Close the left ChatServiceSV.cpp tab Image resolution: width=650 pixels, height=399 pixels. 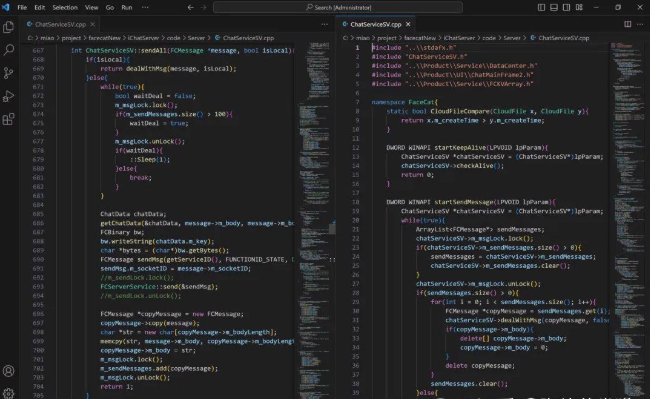coord(92,24)
